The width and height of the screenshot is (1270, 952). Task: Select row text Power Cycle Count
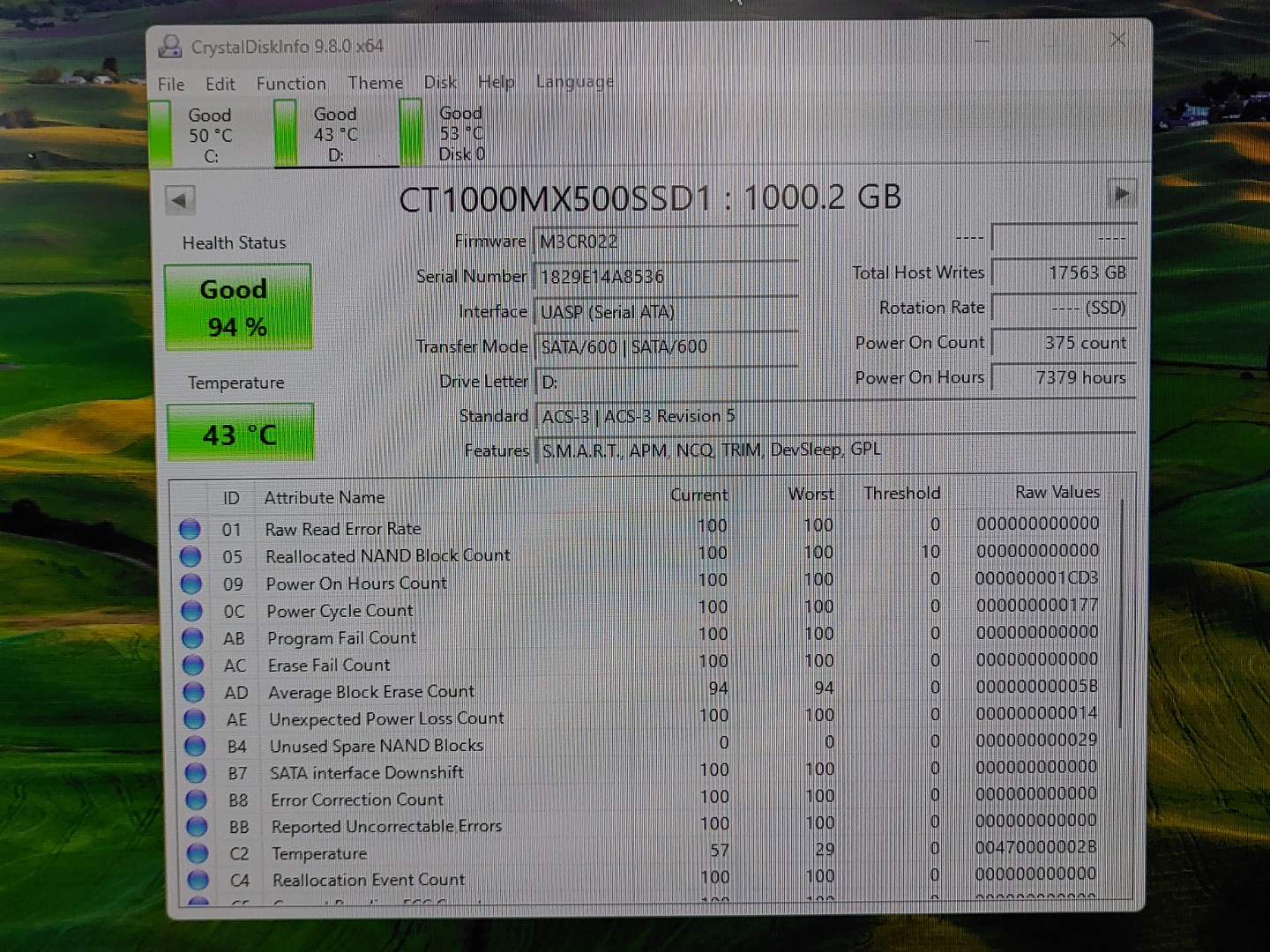tap(340, 611)
